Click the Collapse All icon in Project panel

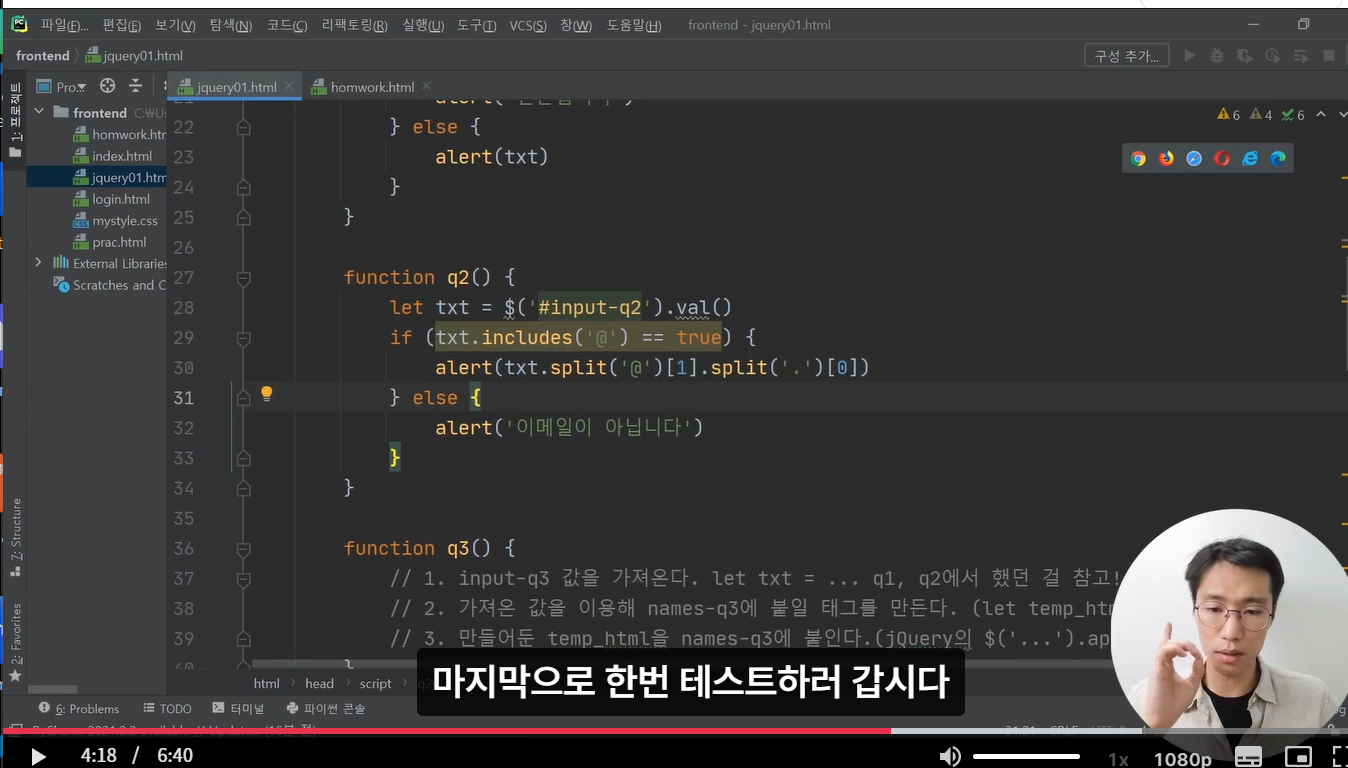tap(136, 86)
